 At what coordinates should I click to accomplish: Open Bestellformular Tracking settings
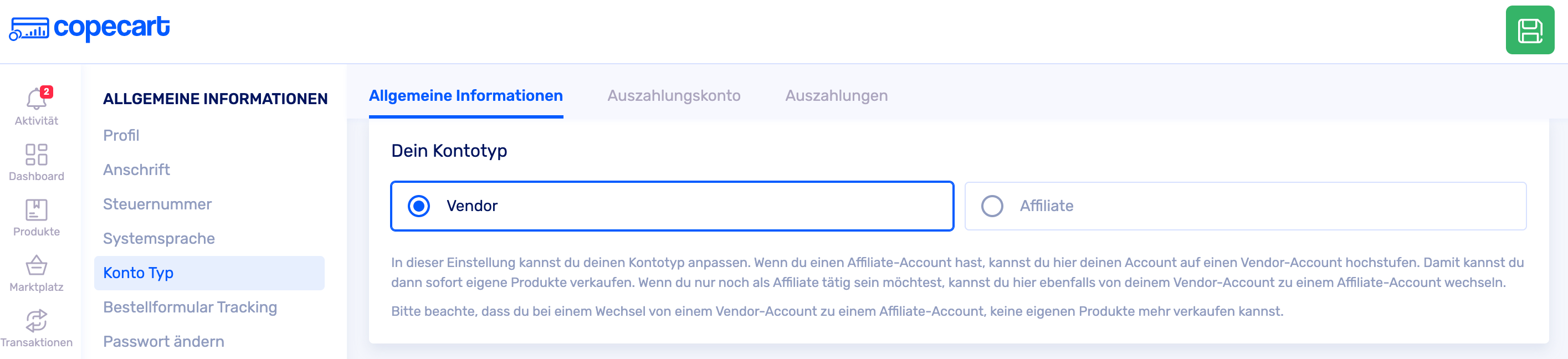point(190,307)
